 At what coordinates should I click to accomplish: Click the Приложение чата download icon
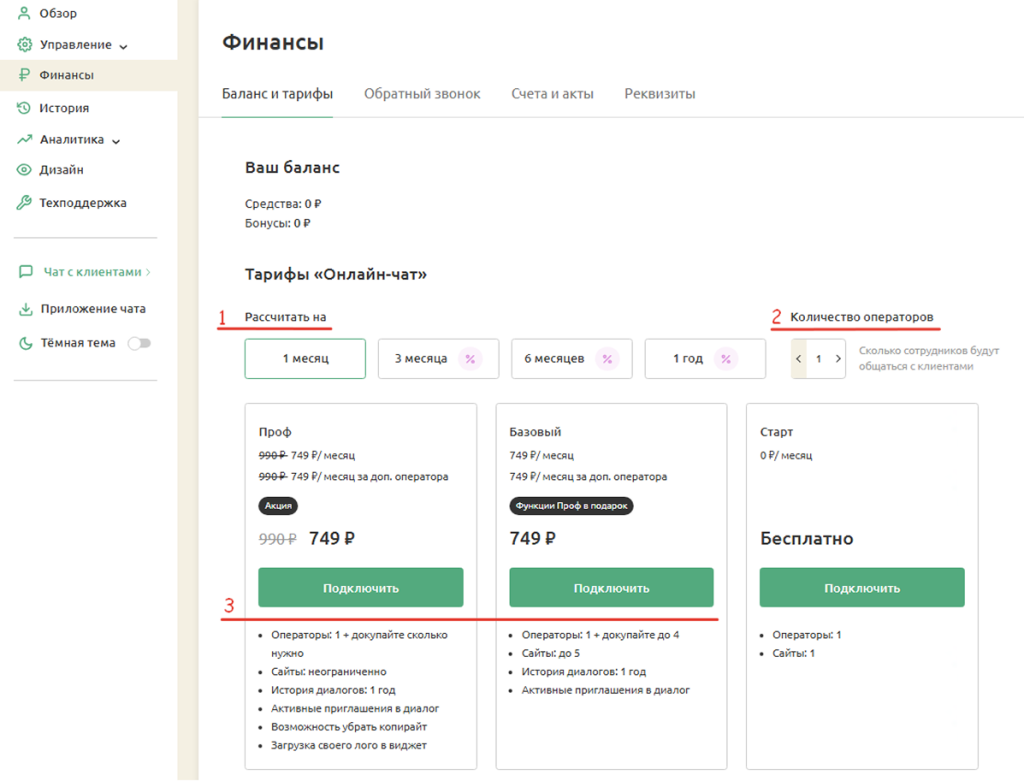(26, 309)
